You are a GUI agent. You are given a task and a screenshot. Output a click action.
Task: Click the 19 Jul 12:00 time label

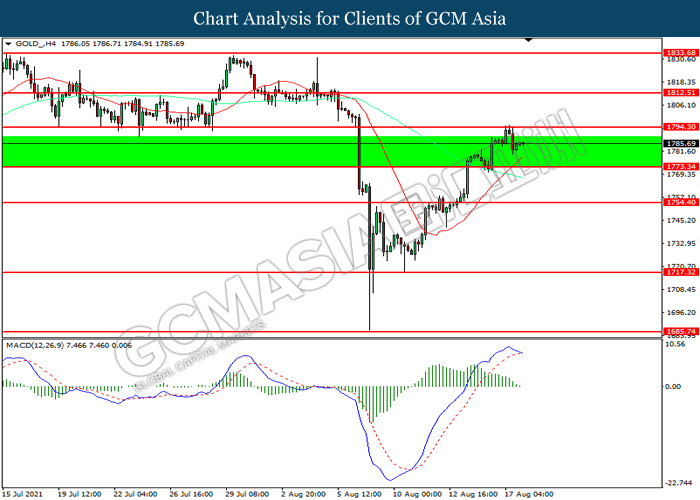click(79, 494)
